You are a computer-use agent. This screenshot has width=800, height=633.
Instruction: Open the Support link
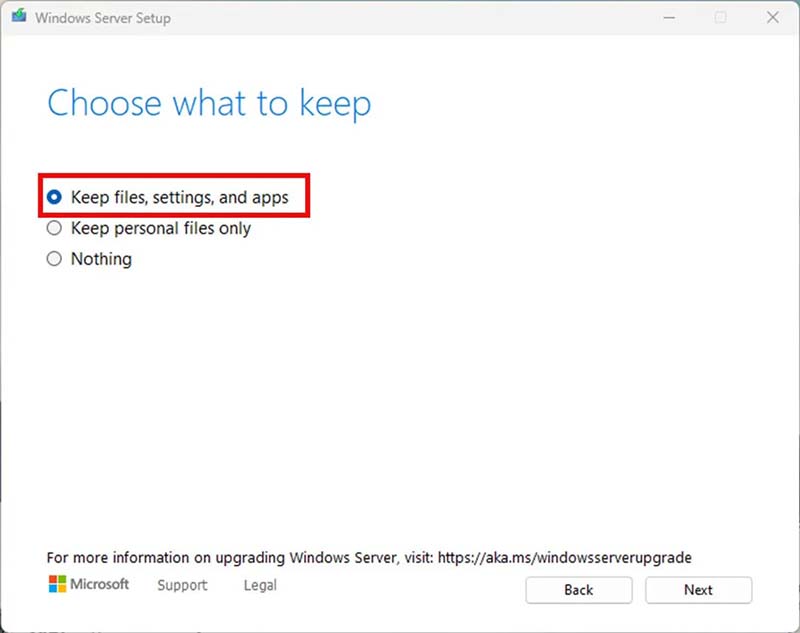[182, 586]
